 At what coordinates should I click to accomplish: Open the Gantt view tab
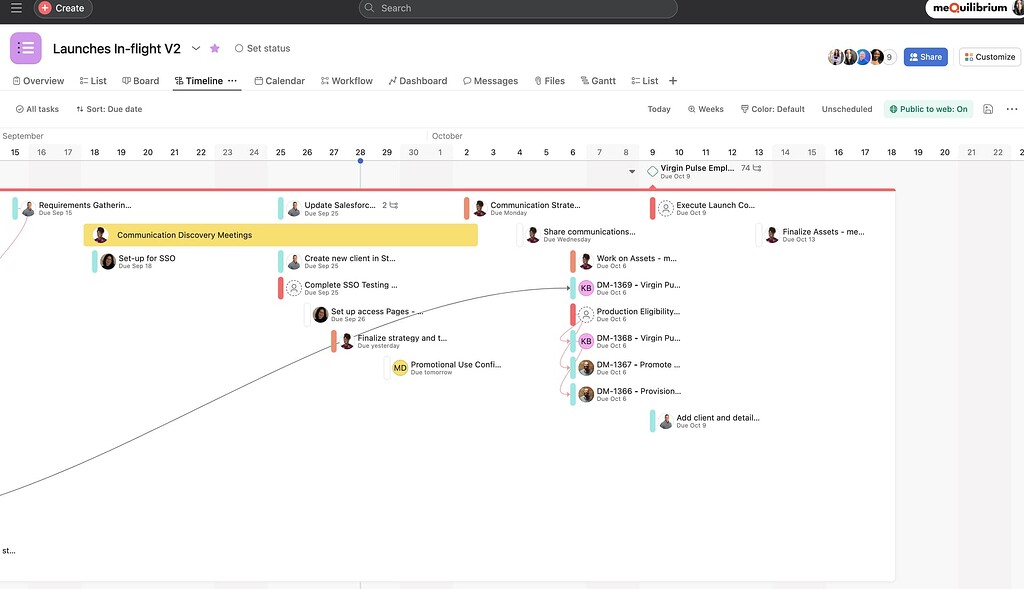598,80
